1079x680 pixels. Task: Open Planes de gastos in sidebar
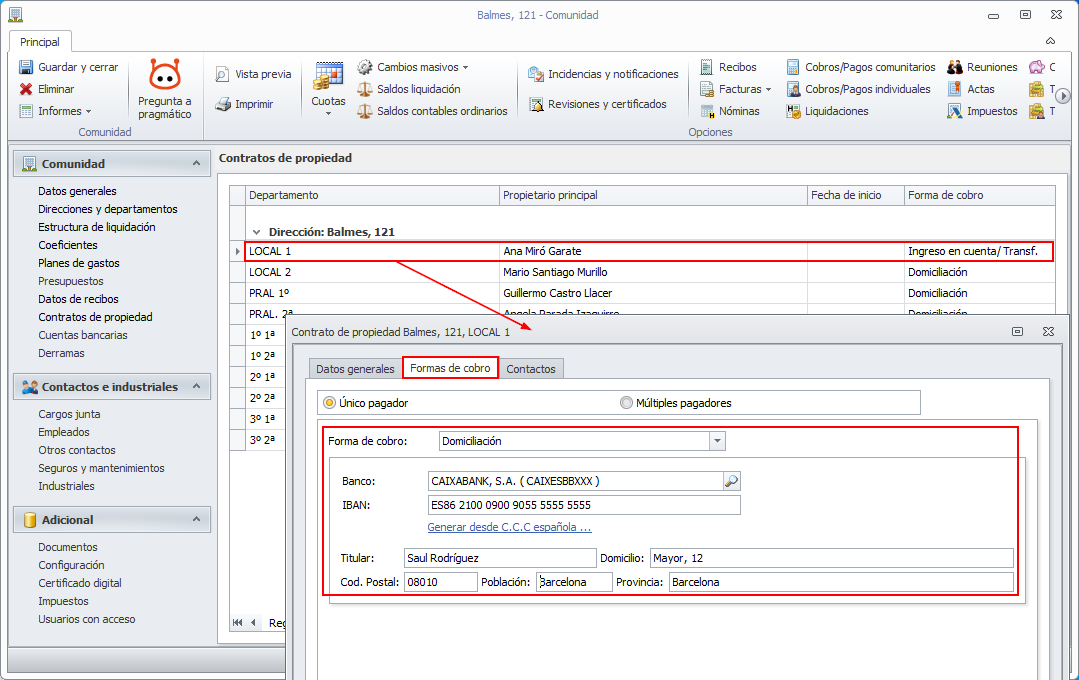tap(78, 263)
